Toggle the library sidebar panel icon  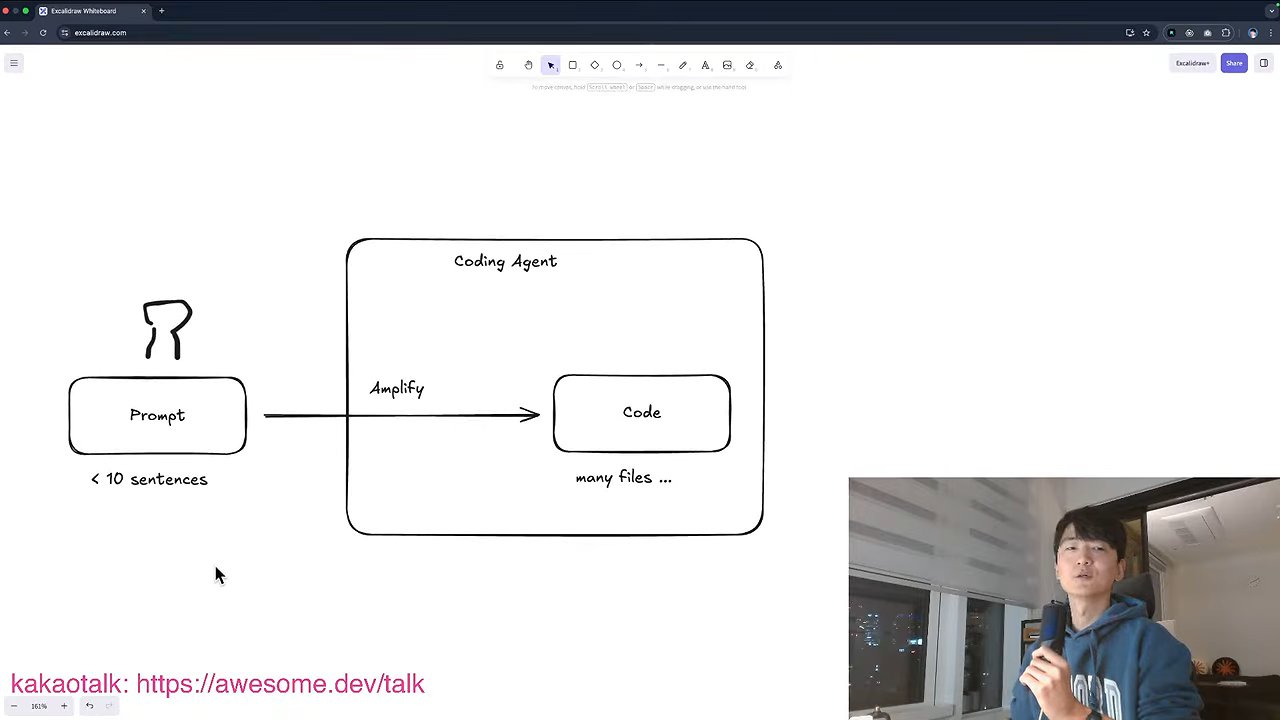tap(1264, 63)
